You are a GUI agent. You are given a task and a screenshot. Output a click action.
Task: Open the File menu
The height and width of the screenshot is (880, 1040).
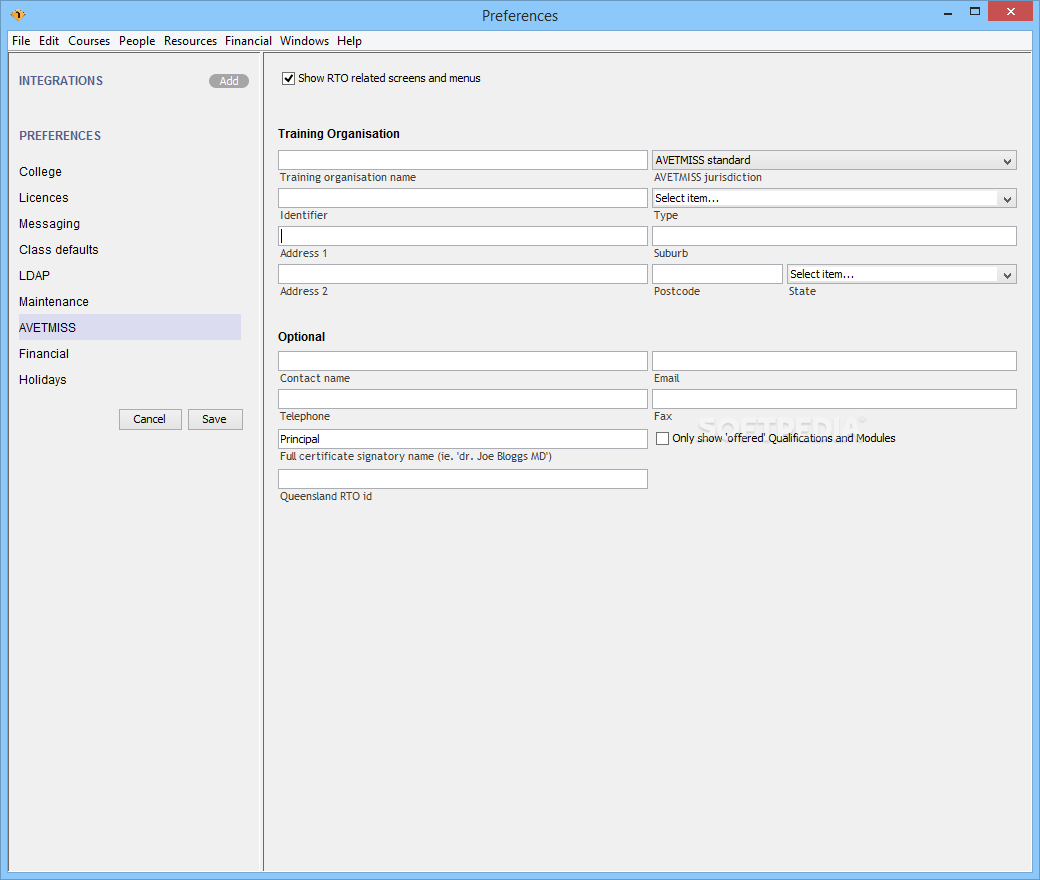pyautogui.click(x=21, y=41)
